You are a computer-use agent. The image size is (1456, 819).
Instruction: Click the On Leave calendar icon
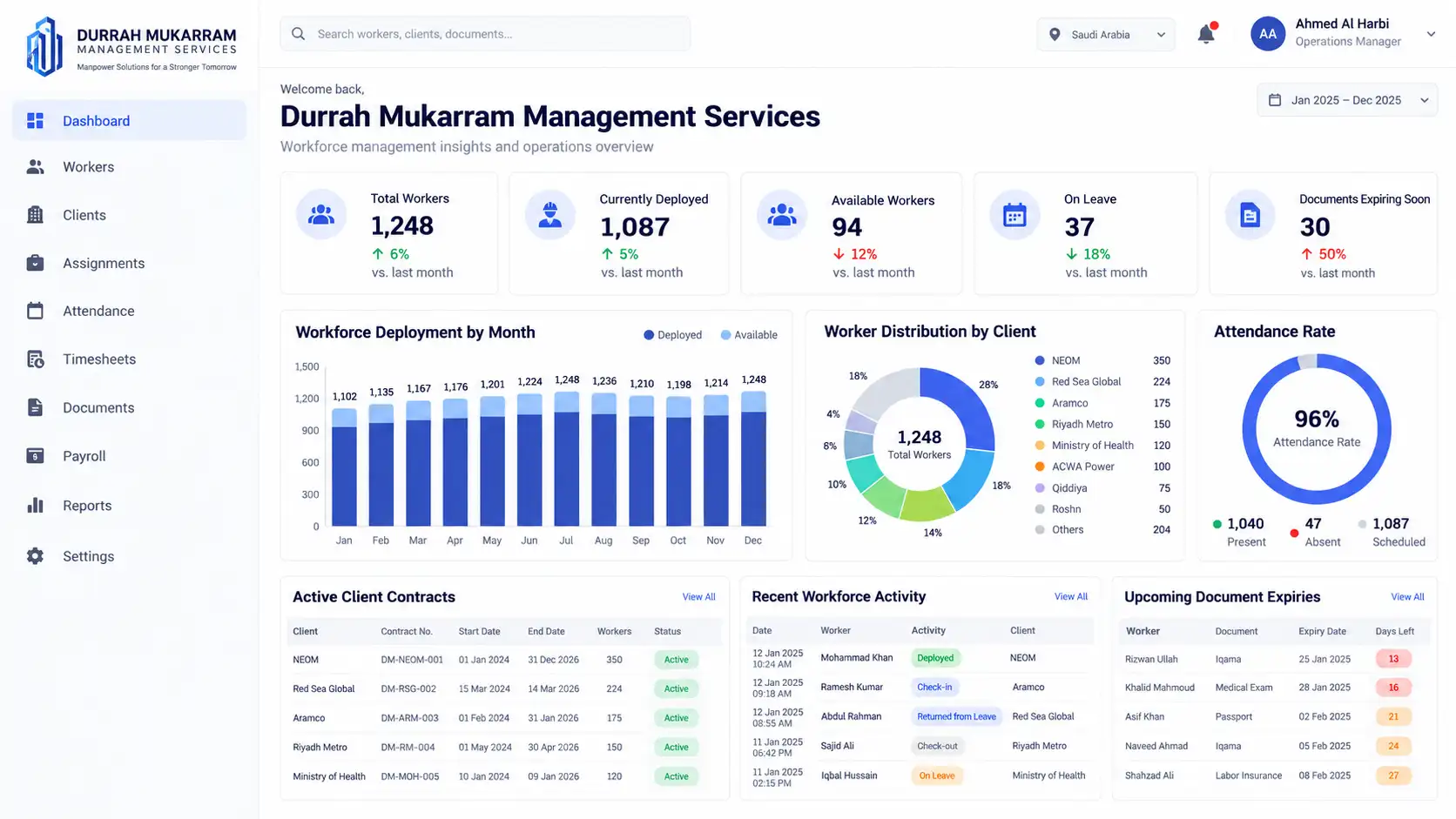click(x=1014, y=214)
